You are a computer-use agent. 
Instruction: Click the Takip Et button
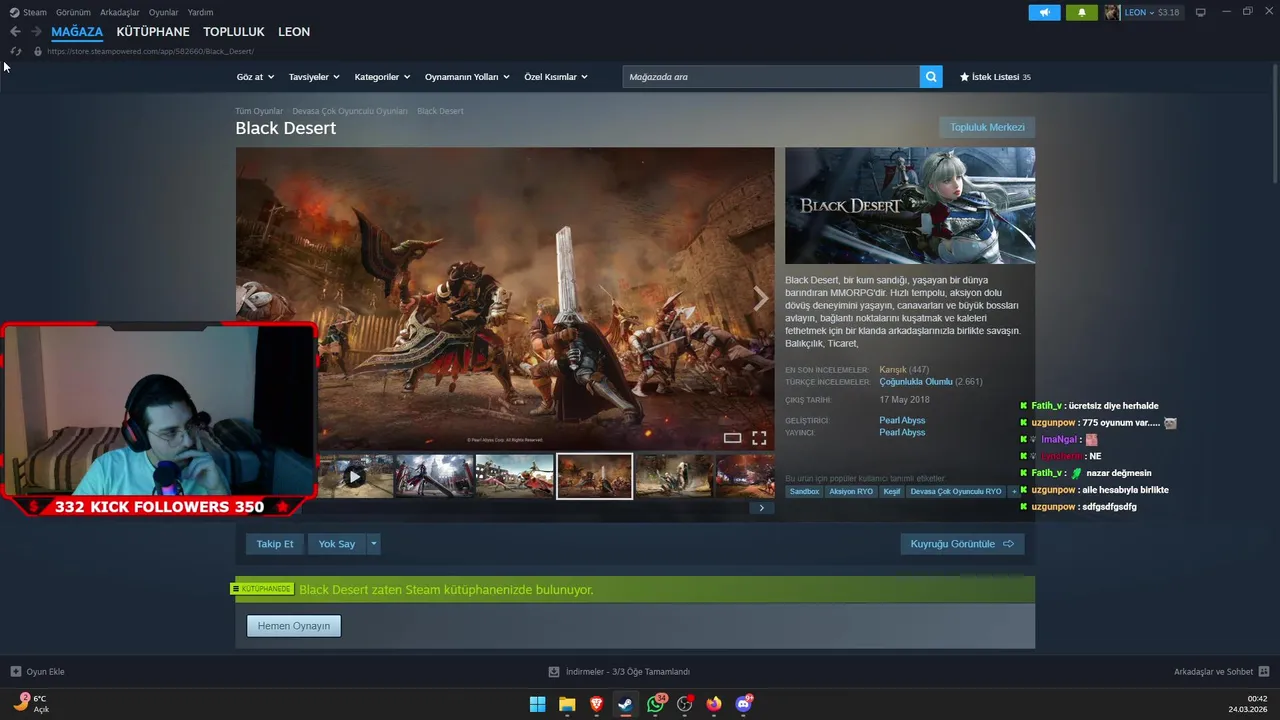tap(275, 544)
